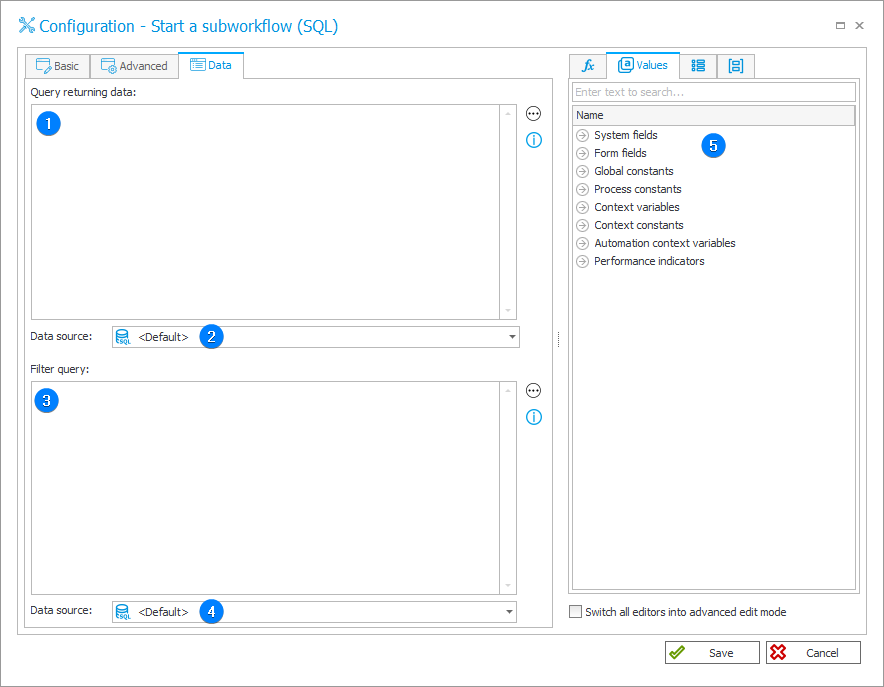Open the Basic tab

pyautogui.click(x=58, y=66)
